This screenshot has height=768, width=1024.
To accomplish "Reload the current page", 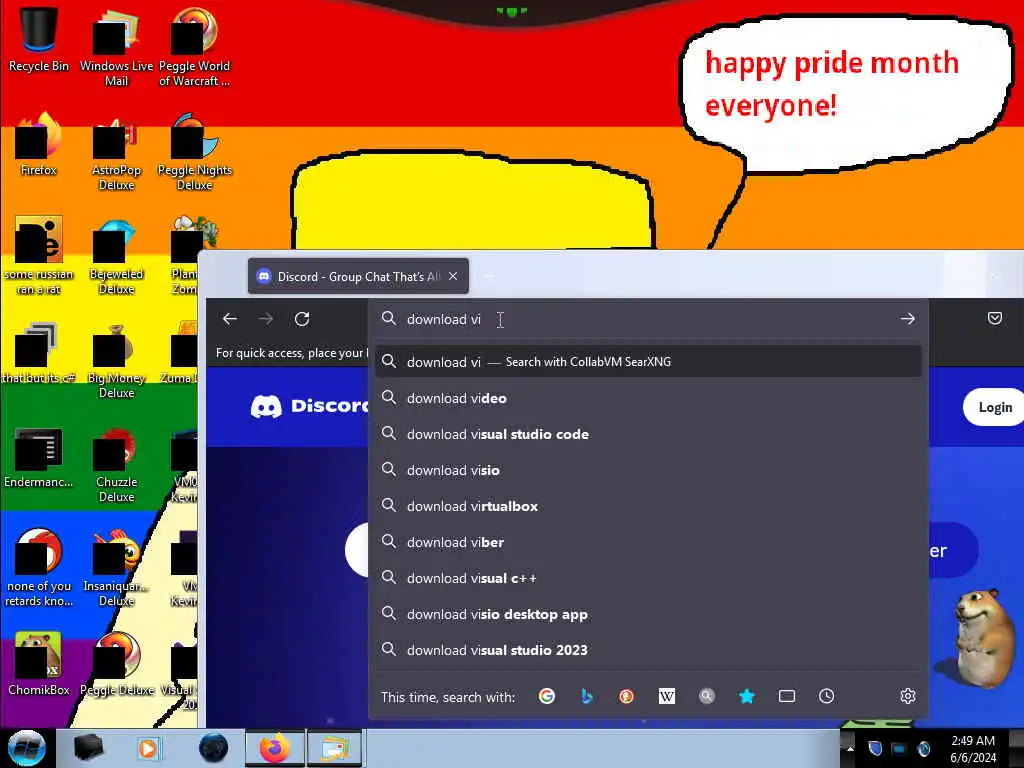I will (302, 319).
